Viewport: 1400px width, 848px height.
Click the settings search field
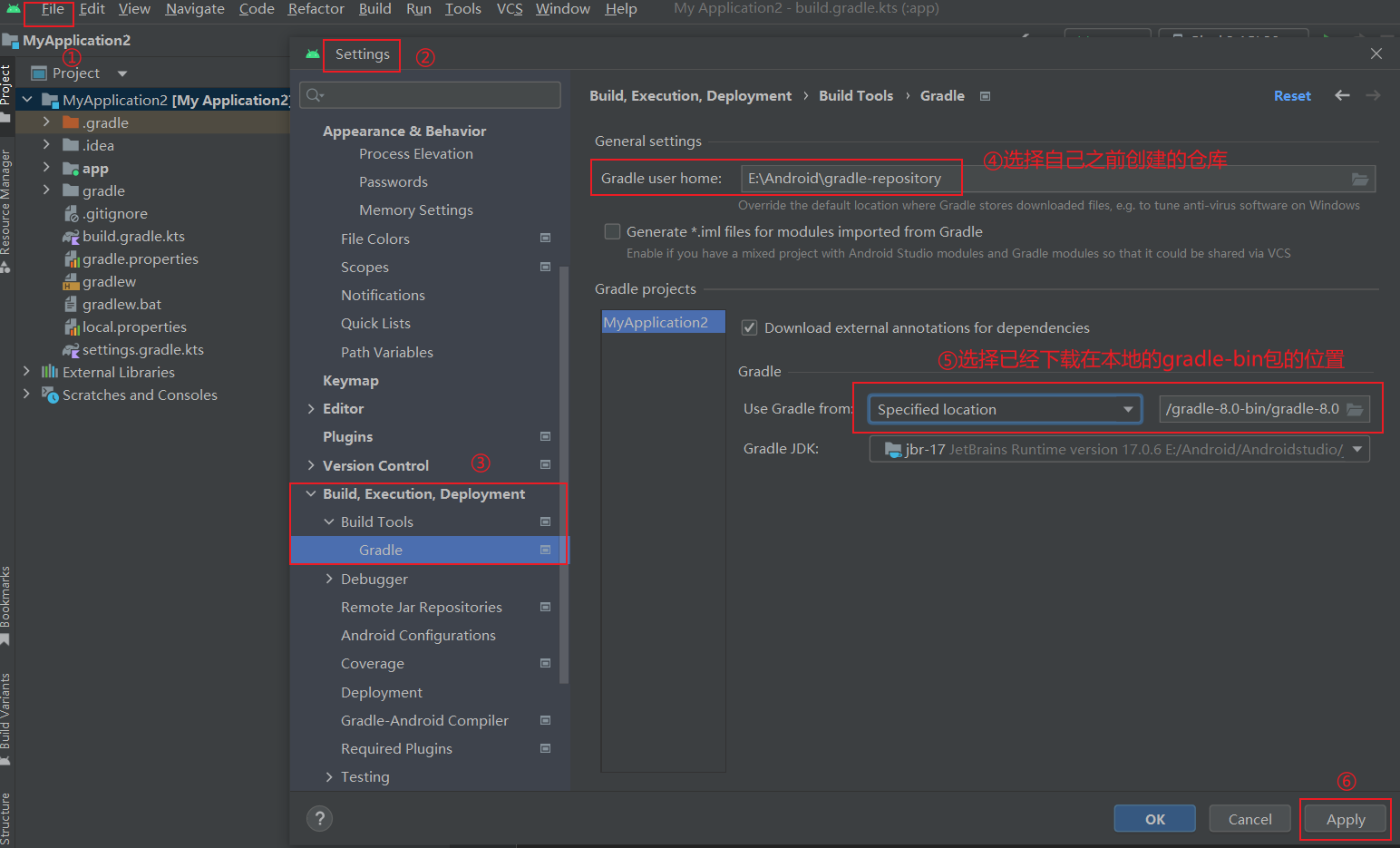[x=431, y=95]
